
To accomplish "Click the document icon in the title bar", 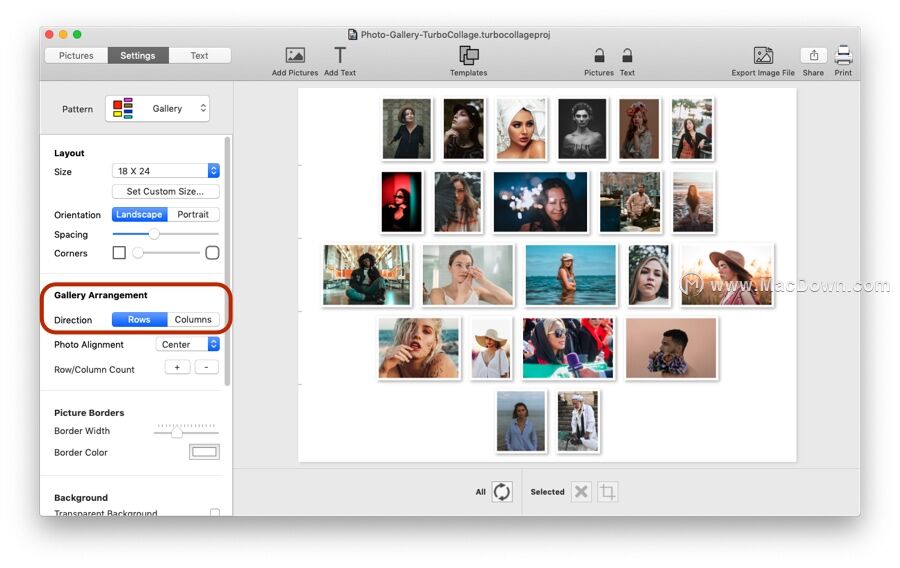I will pyautogui.click(x=352, y=34).
